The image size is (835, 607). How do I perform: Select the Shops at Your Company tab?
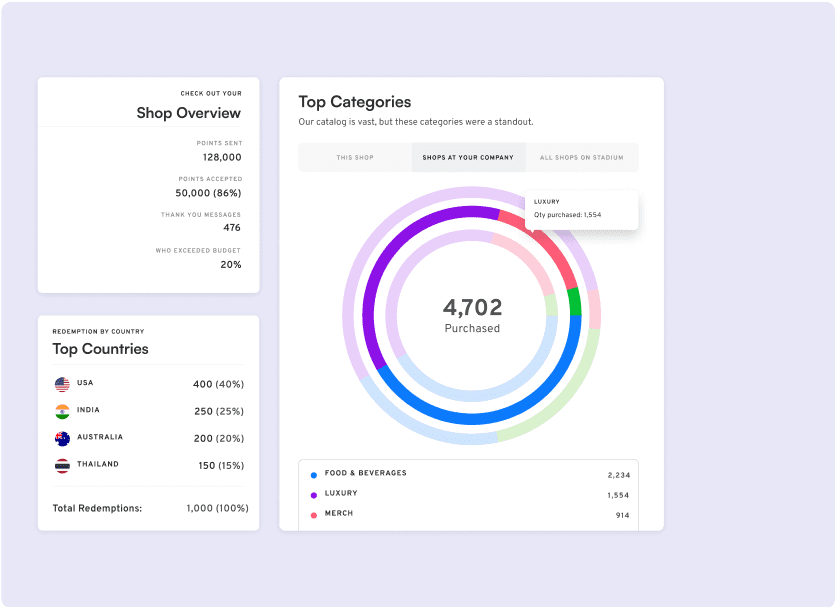coord(468,157)
